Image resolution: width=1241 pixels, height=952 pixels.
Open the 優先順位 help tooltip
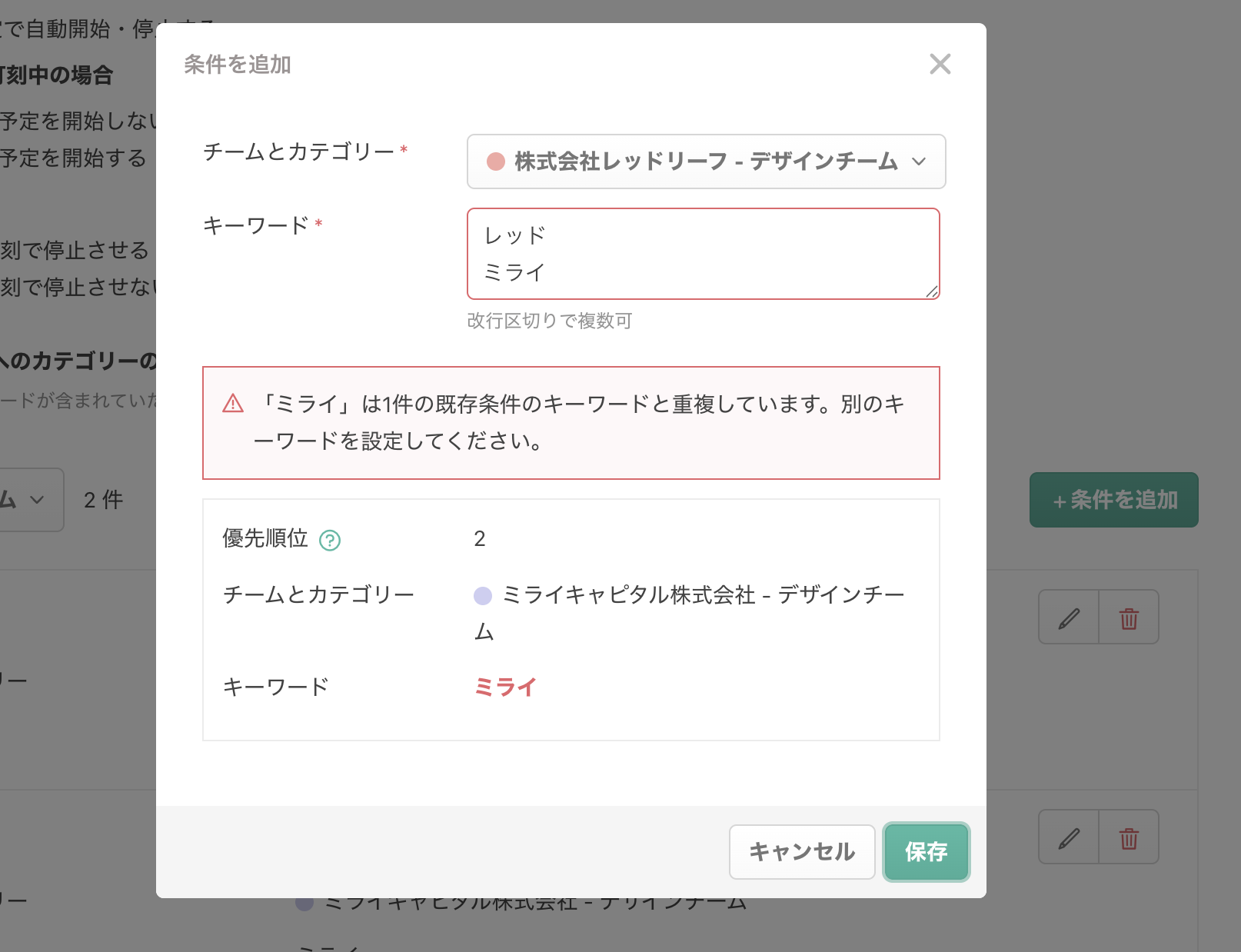(331, 541)
